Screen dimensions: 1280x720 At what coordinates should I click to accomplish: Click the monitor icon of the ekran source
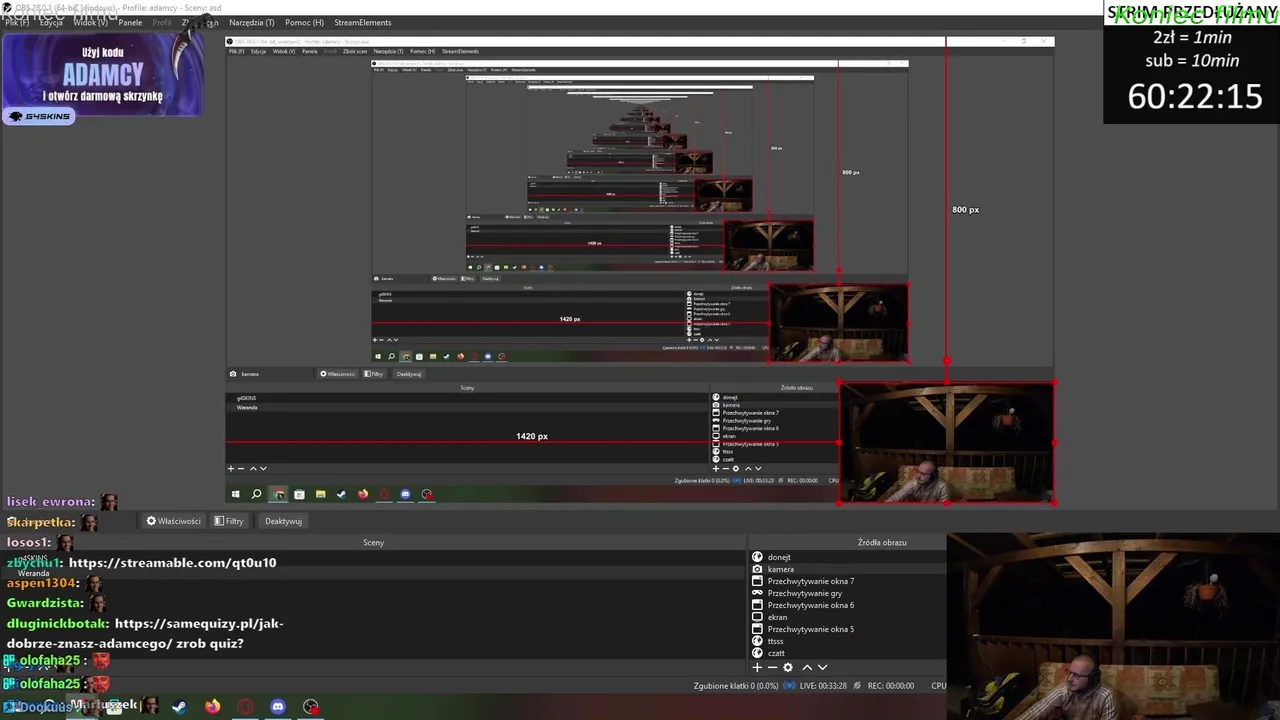pyautogui.click(x=757, y=617)
